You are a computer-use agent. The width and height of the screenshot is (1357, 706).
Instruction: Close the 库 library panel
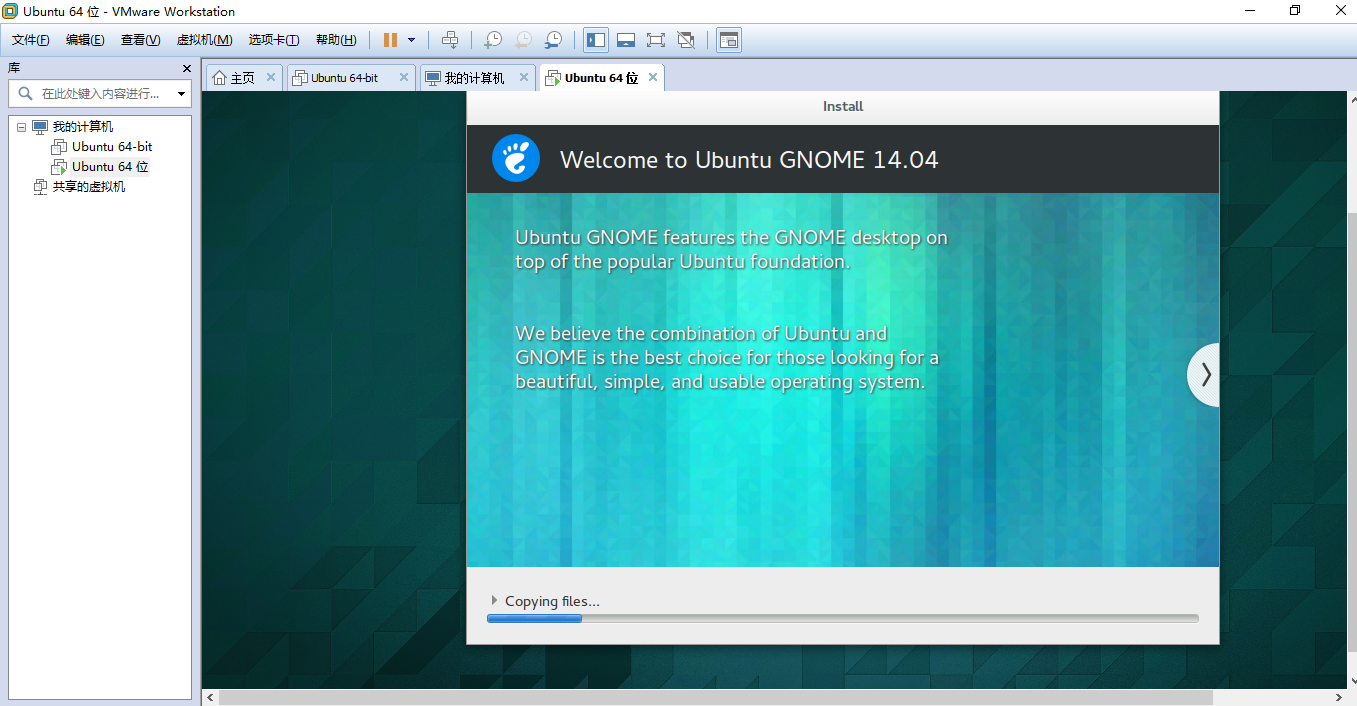(186, 68)
